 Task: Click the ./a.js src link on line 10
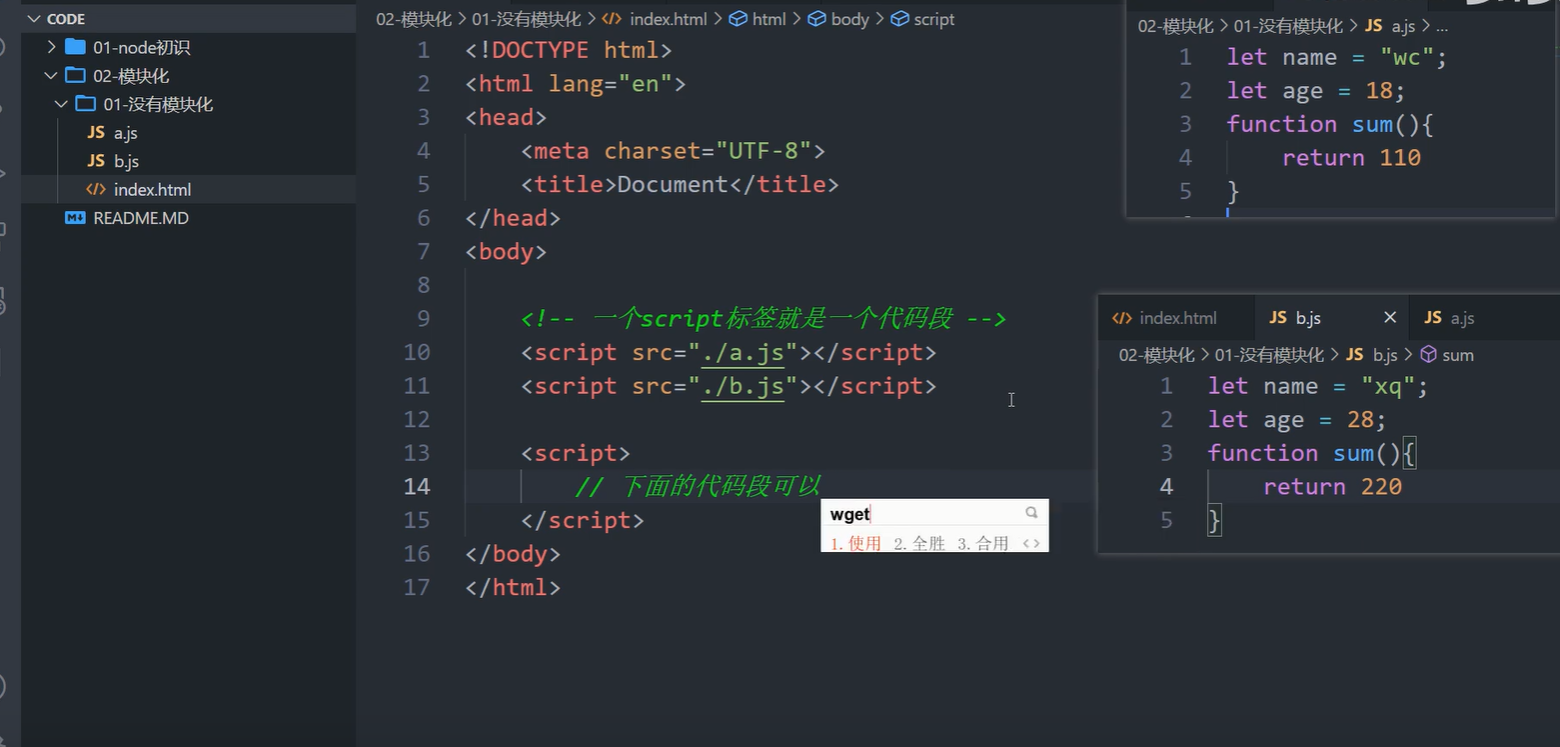(742, 352)
